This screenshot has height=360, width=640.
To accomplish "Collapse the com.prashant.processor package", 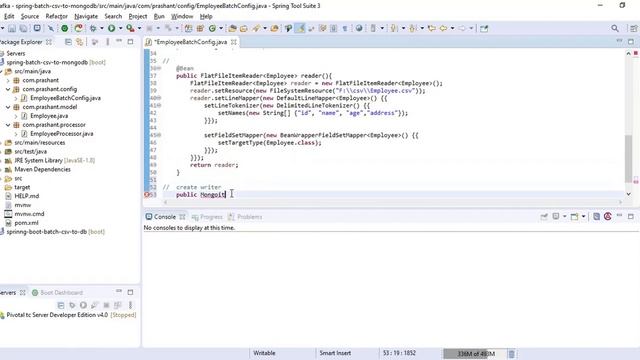I will pos(8,125).
